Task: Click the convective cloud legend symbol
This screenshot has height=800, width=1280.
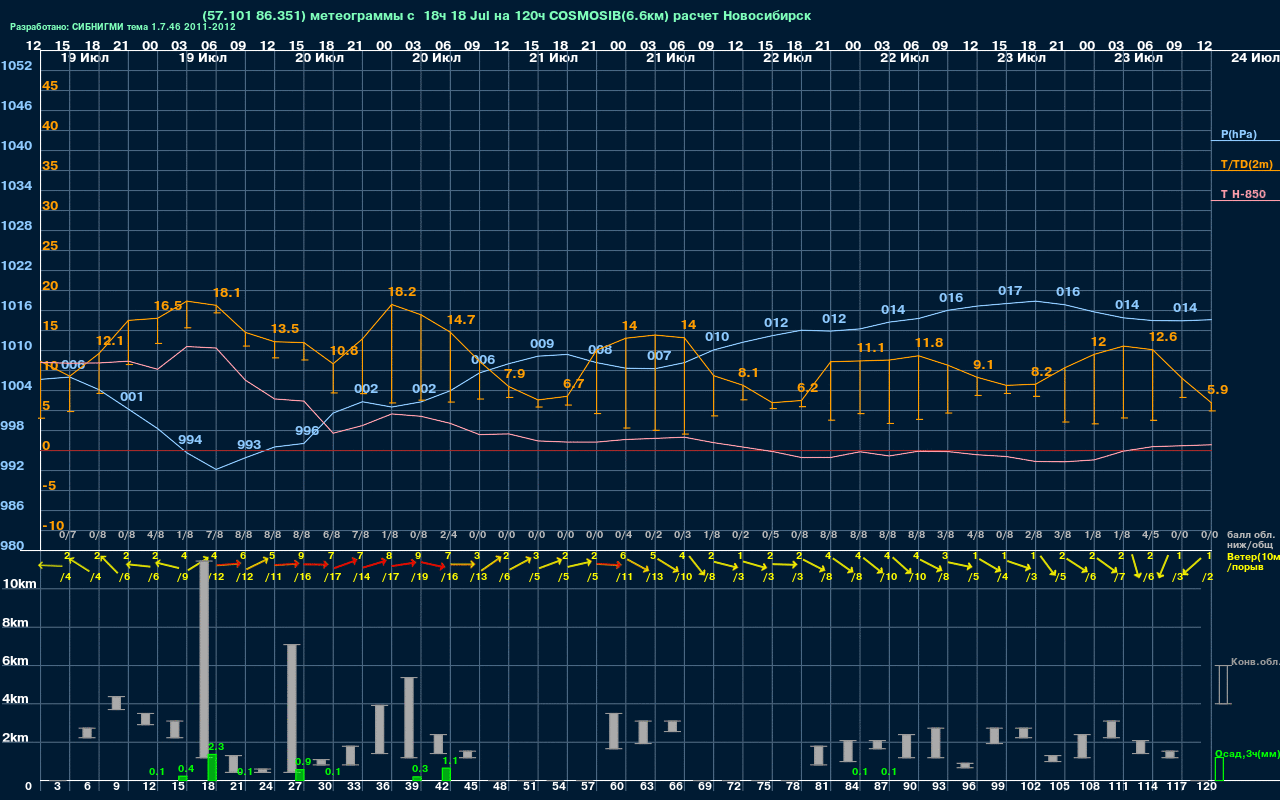Action: [1222, 685]
